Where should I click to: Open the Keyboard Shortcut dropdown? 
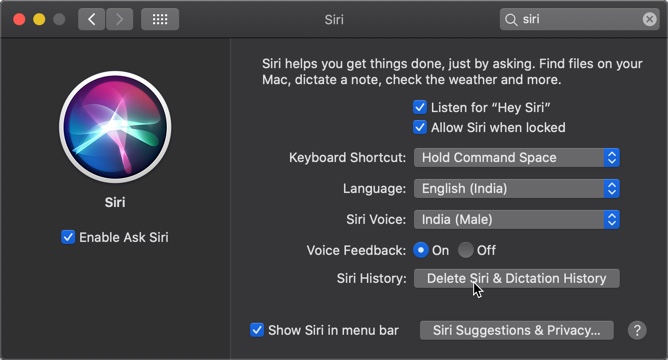(517, 158)
